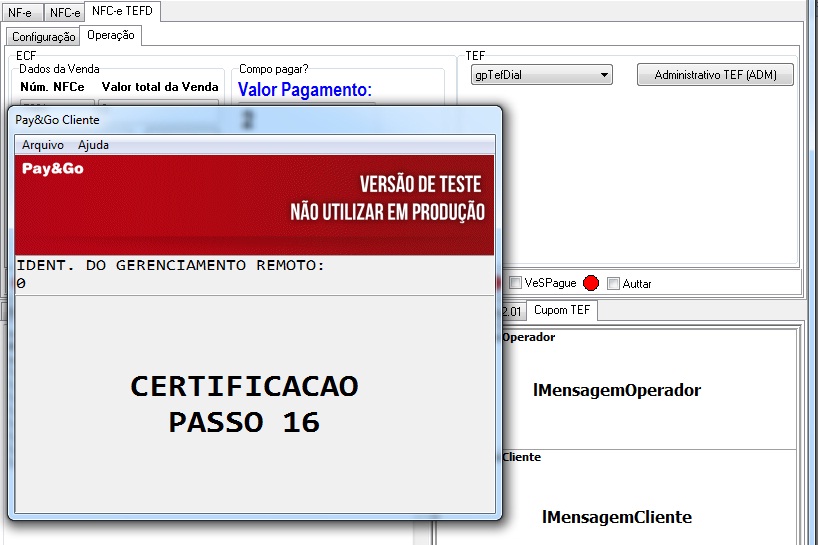This screenshot has width=818, height=545.
Task: Click the CERTIFICACAO PASSO 16 message
Action: tap(244, 404)
